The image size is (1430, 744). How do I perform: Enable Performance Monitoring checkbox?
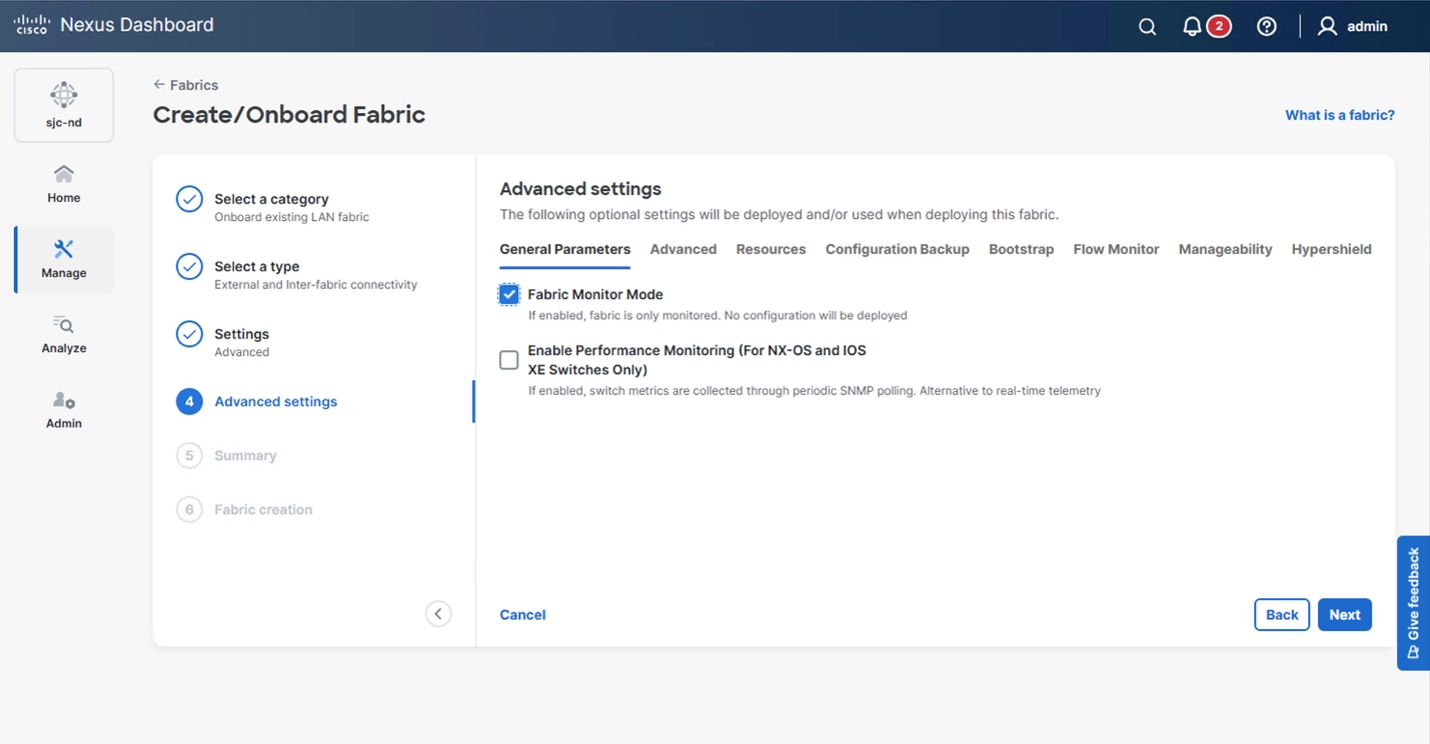(509, 360)
